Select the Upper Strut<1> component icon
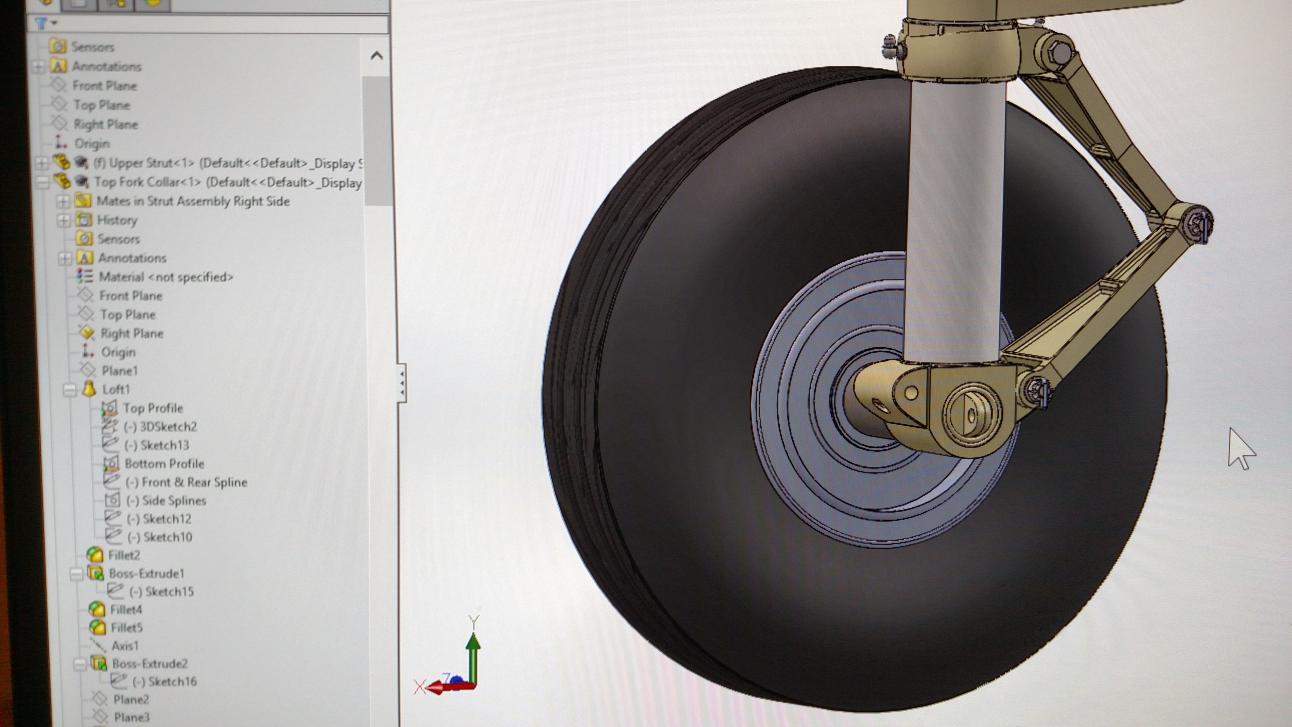Image resolution: width=1292 pixels, height=727 pixels. pos(61,163)
